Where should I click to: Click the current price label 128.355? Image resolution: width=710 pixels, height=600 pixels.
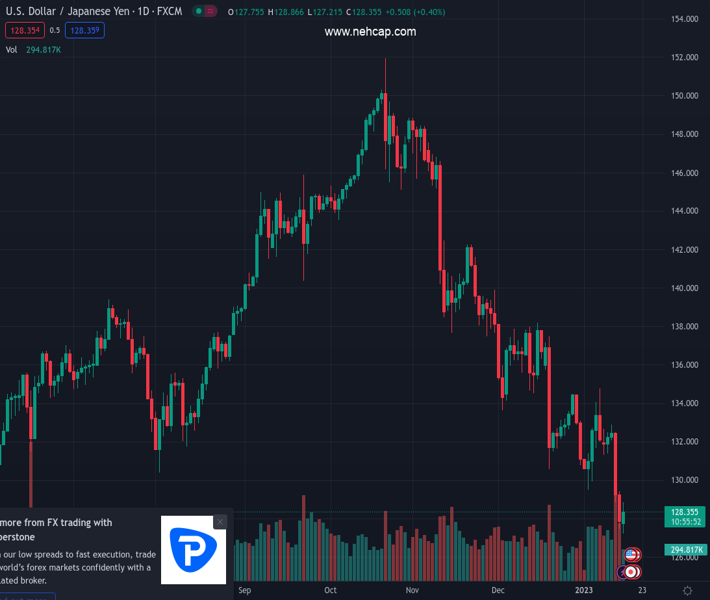684,512
